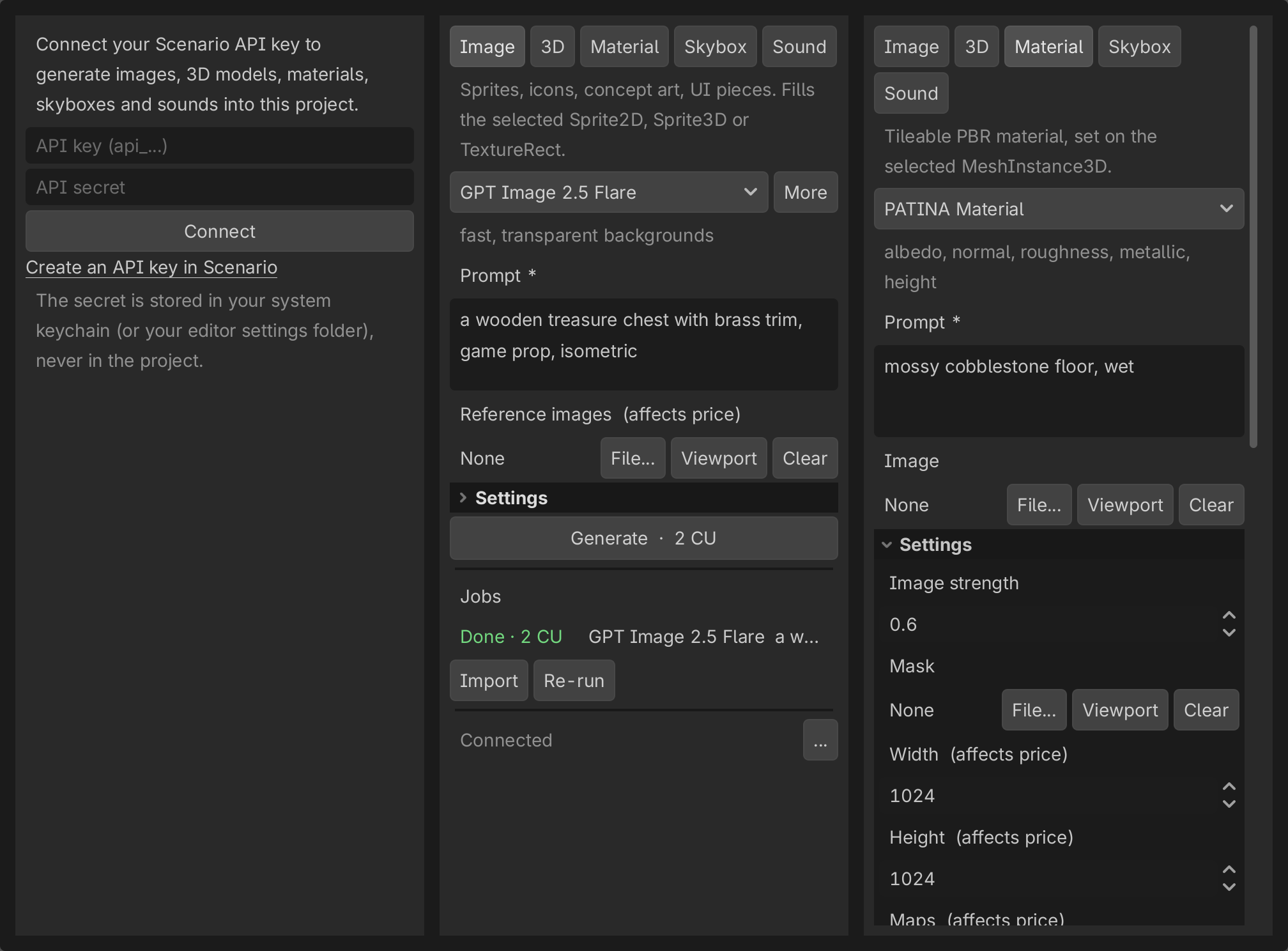
Task: Select the Skybox tab in the middle panel
Action: point(716,47)
